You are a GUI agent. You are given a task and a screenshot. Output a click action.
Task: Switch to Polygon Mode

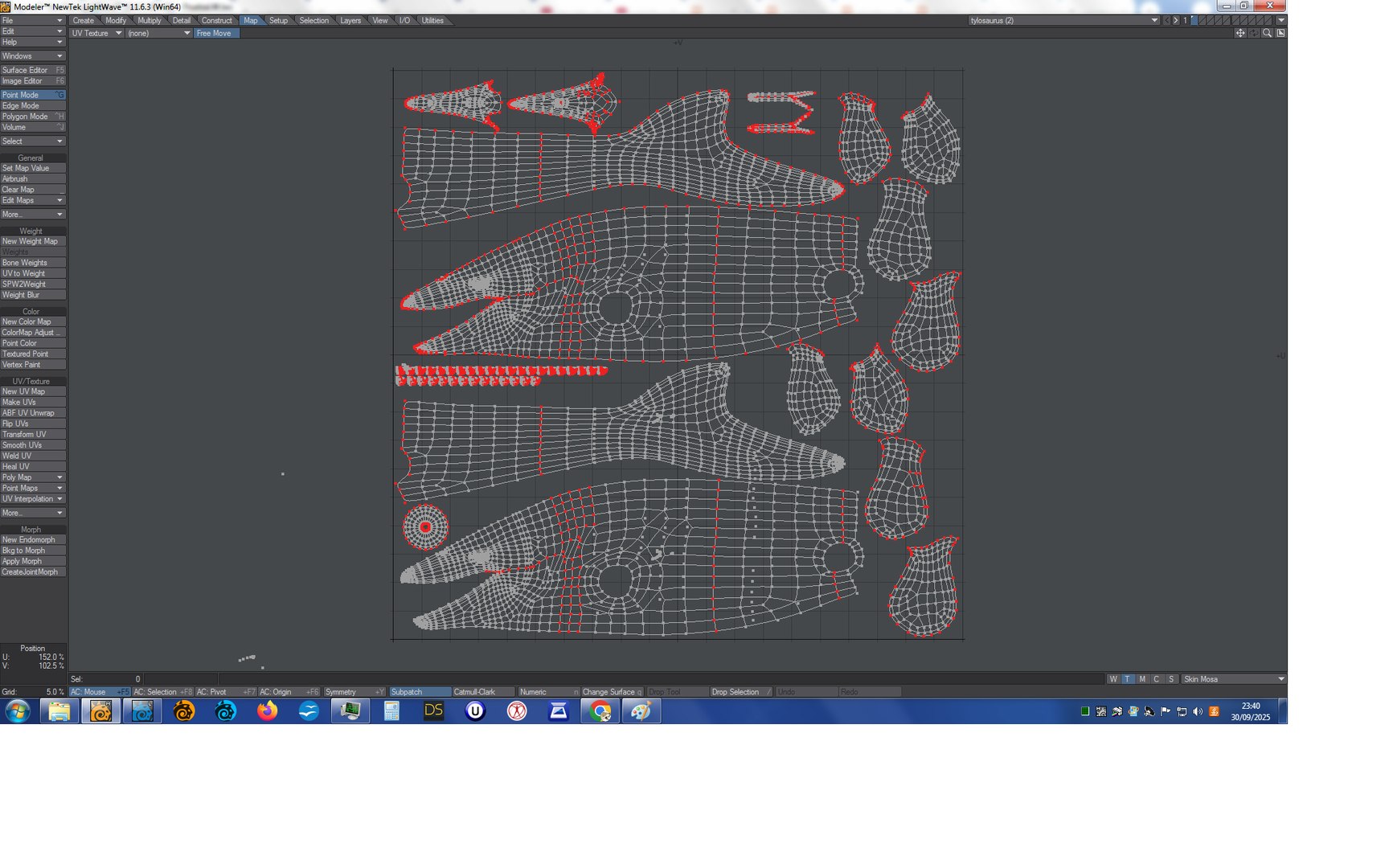(33, 117)
